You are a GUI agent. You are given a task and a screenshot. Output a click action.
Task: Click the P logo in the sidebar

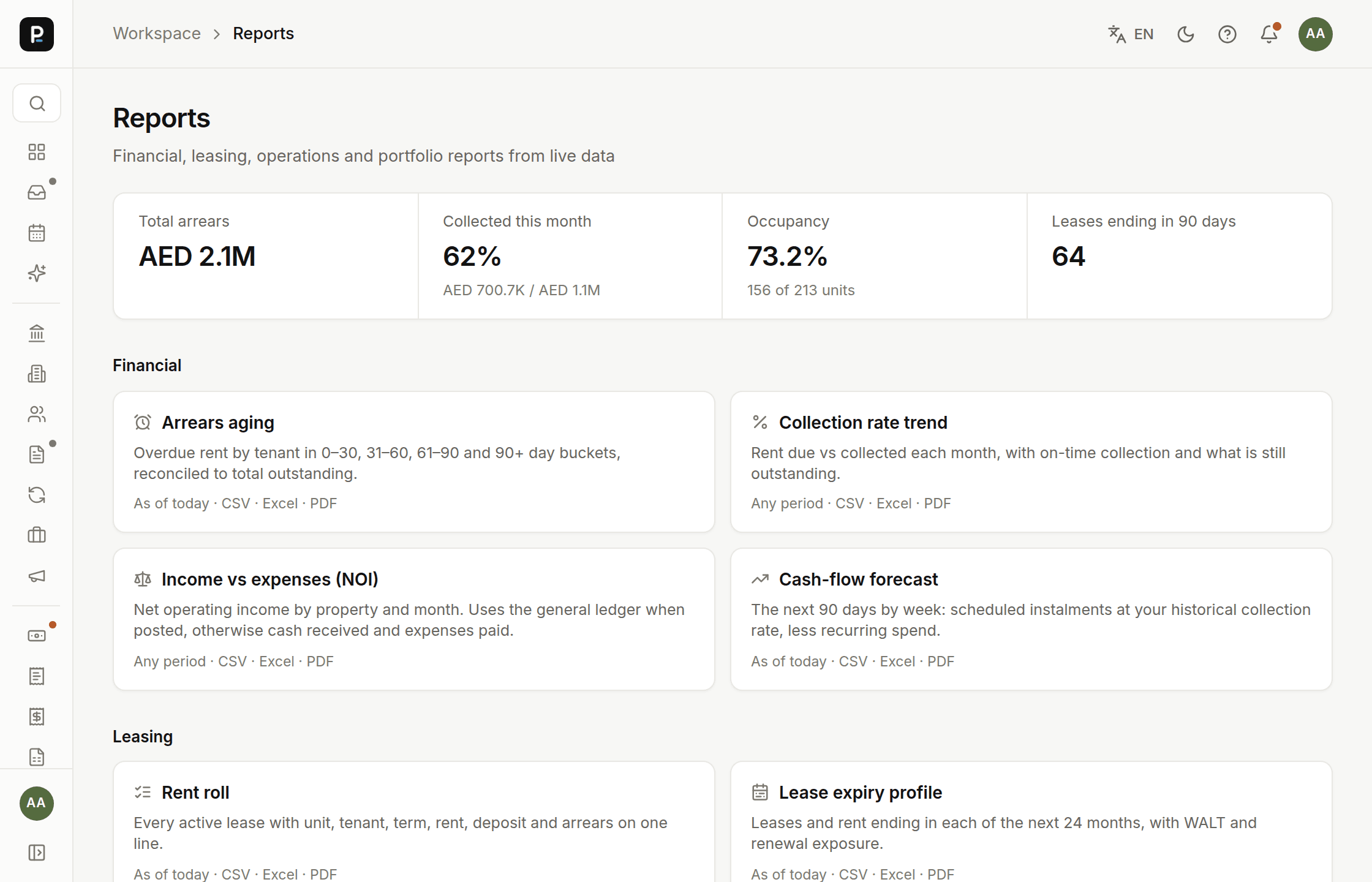[37, 34]
